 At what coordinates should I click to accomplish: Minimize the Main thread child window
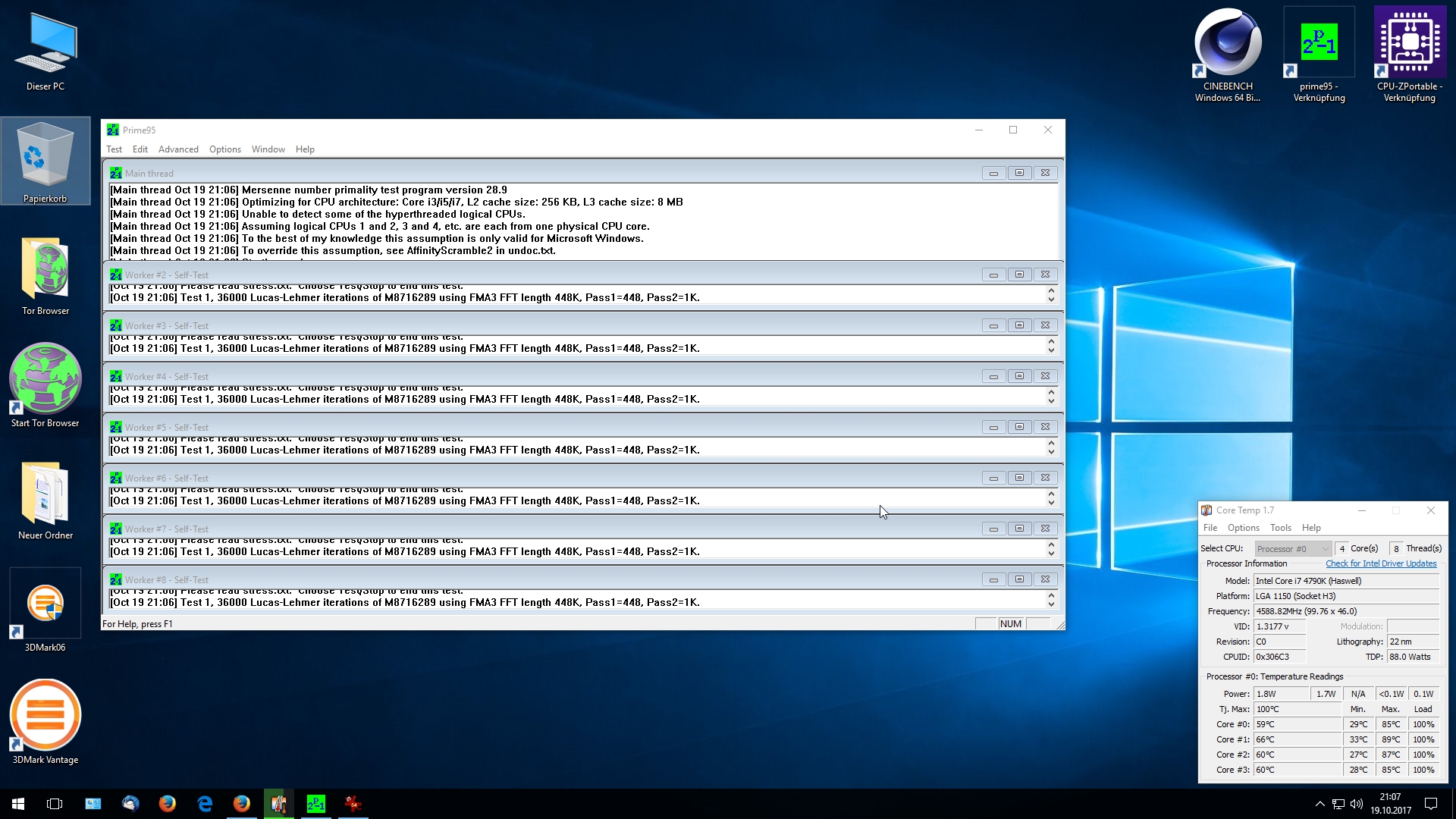[993, 173]
